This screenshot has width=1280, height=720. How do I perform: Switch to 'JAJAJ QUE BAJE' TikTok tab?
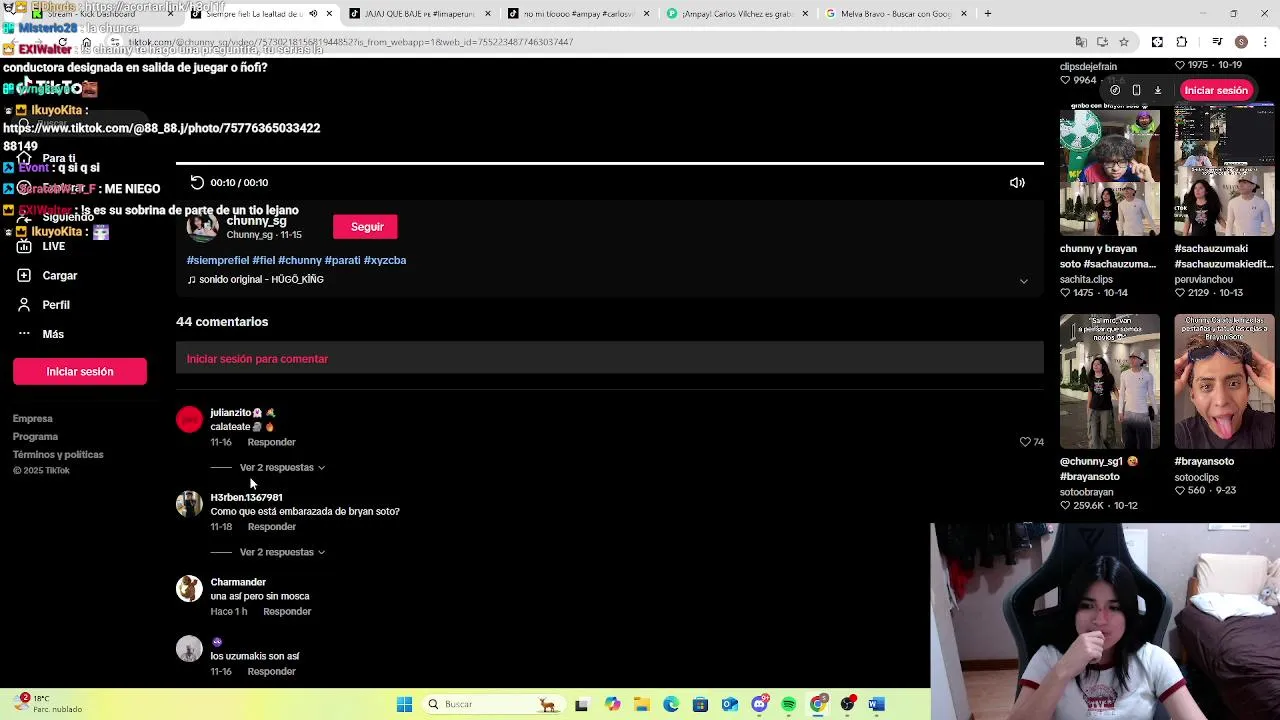[420, 14]
